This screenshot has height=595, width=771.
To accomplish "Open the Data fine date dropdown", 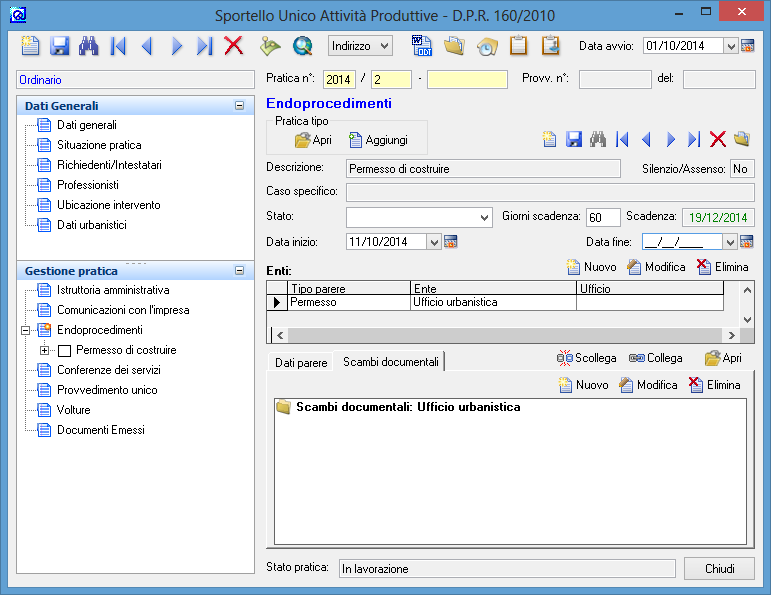I will coord(730,241).
